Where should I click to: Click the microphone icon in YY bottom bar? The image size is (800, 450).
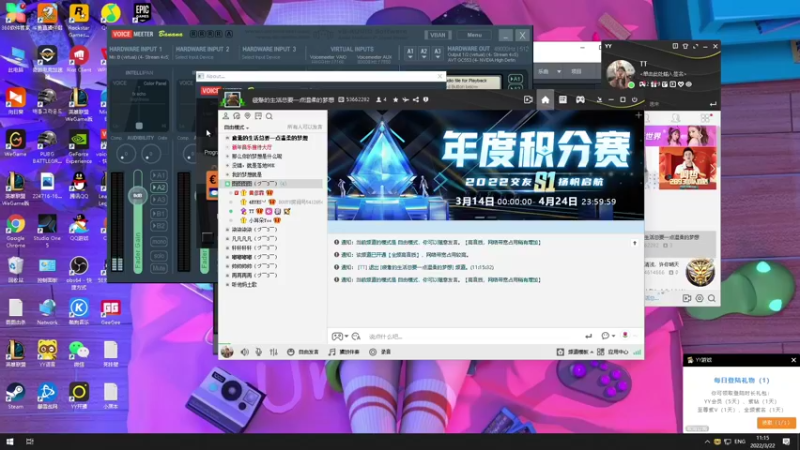[259, 352]
